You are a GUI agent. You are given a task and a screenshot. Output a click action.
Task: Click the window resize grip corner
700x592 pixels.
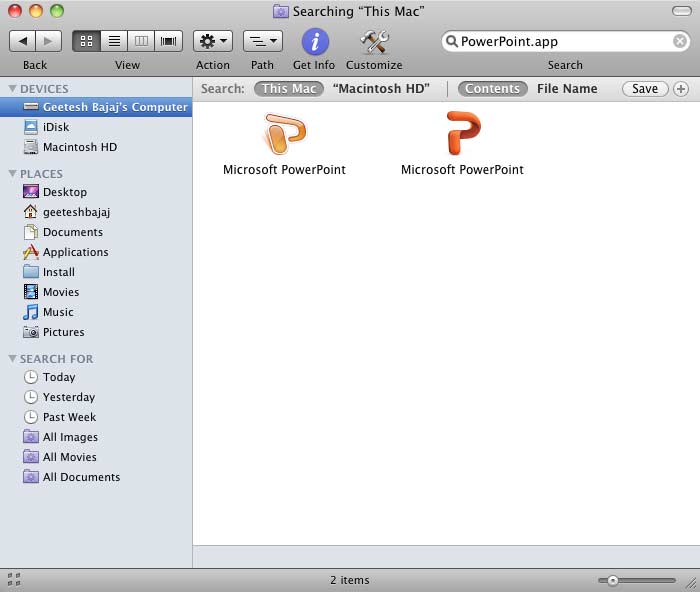692,582
